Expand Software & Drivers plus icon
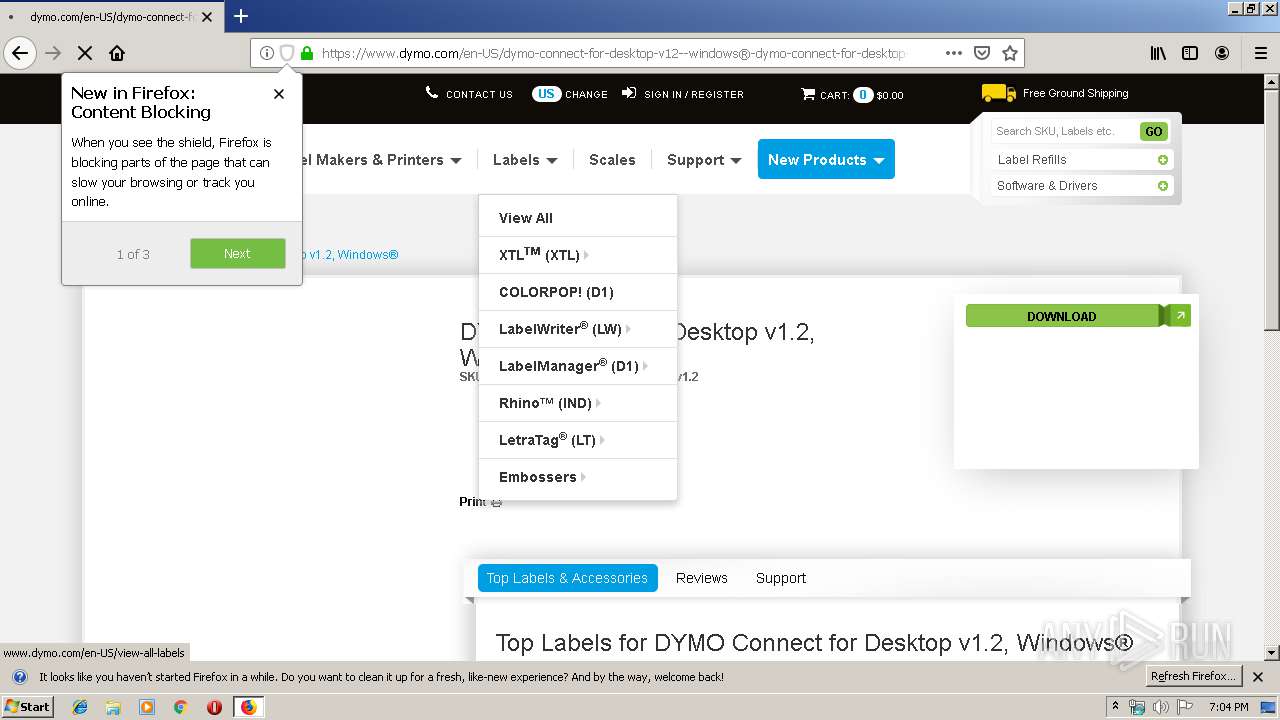1280x720 pixels. [1163, 186]
